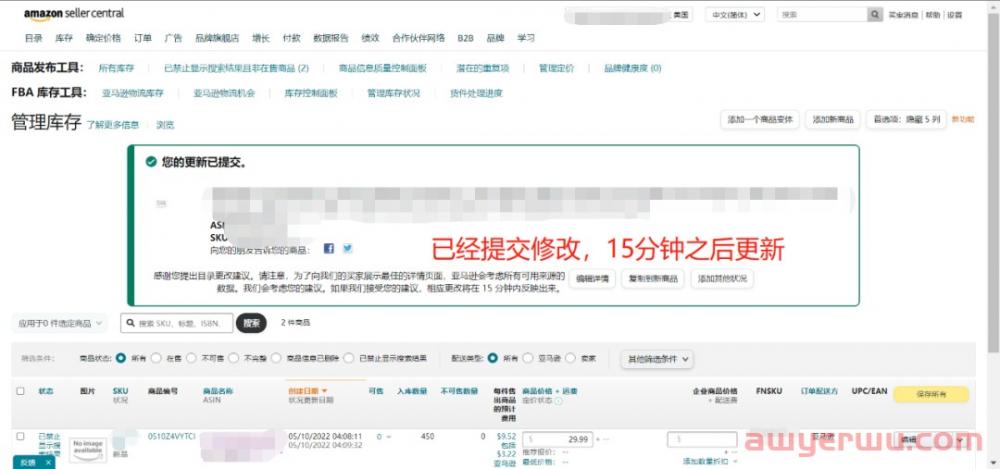1000x469 pixels.
Task: Click the 添加新商品 button
Action: (833, 119)
